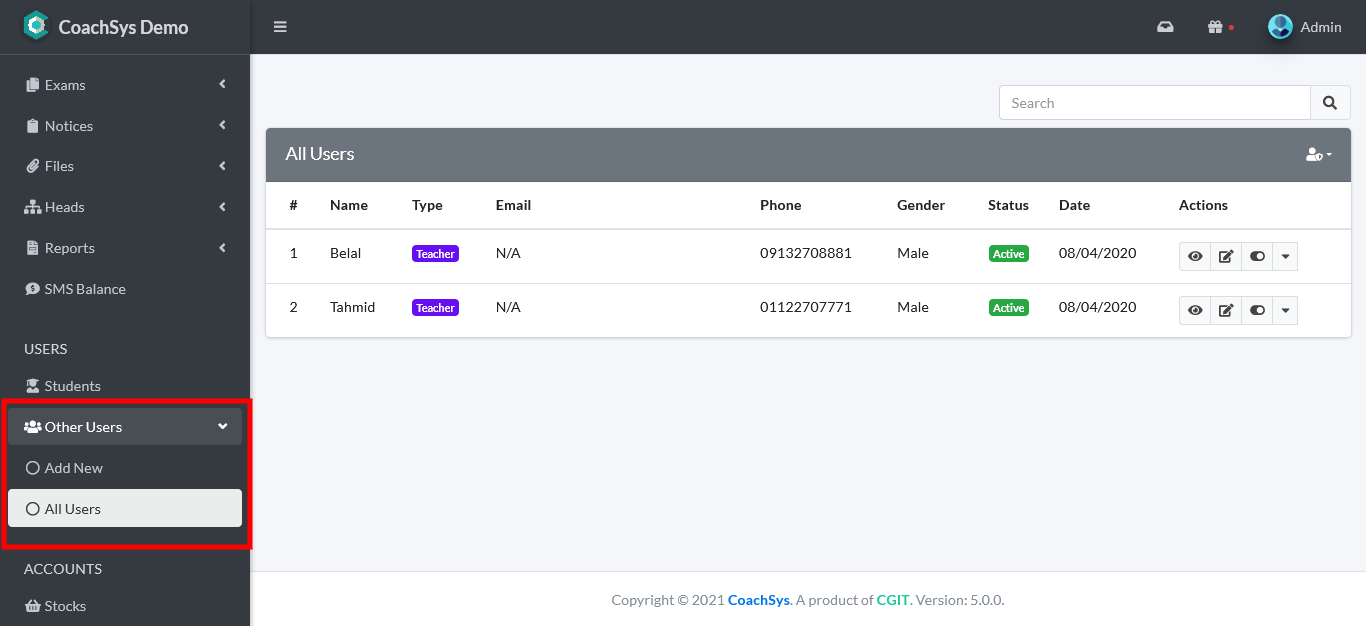The height and width of the screenshot is (626, 1366).
Task: Select Students from the USERS menu
Action: [70, 385]
